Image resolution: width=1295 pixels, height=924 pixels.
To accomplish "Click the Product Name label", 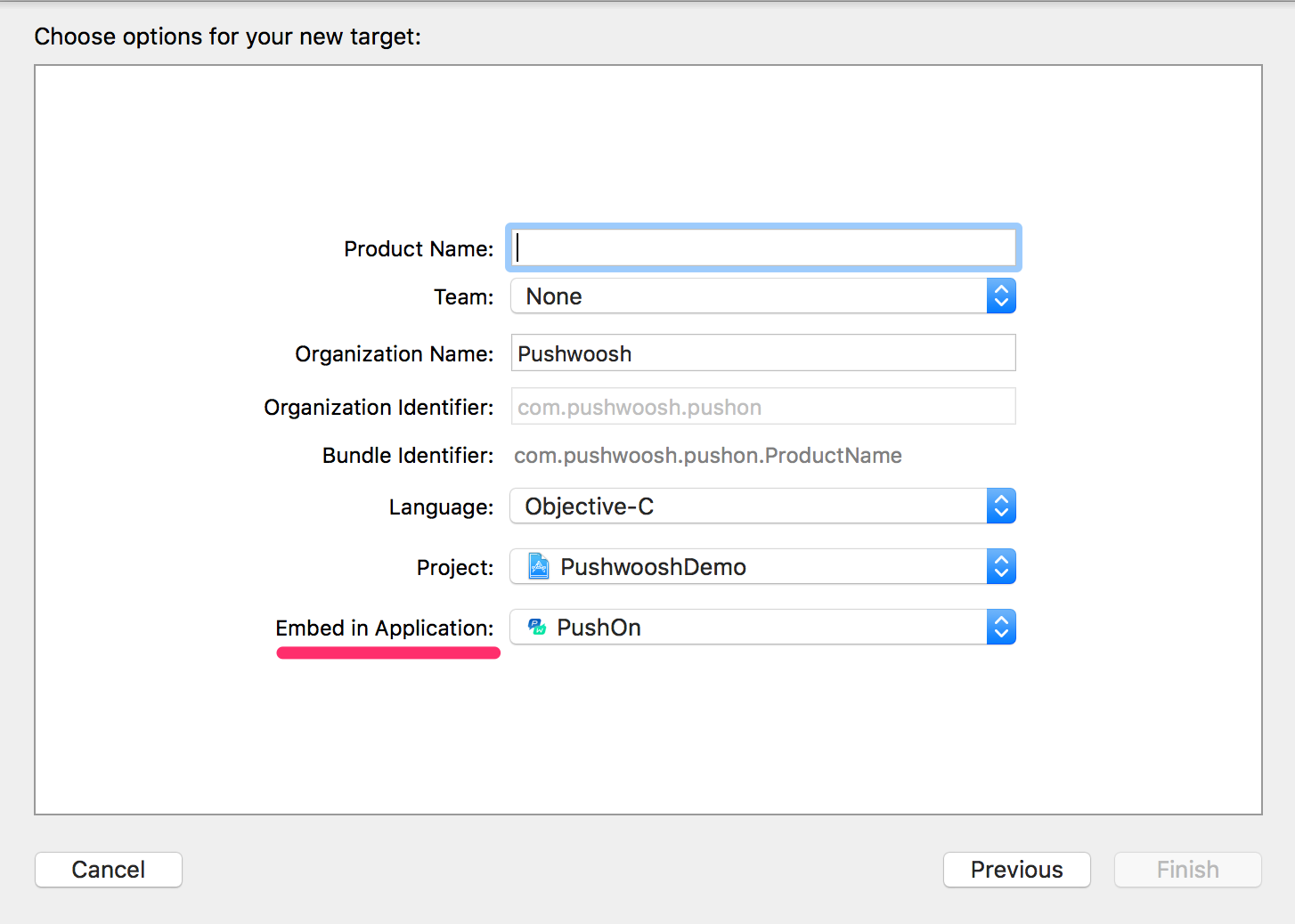I will [x=419, y=249].
